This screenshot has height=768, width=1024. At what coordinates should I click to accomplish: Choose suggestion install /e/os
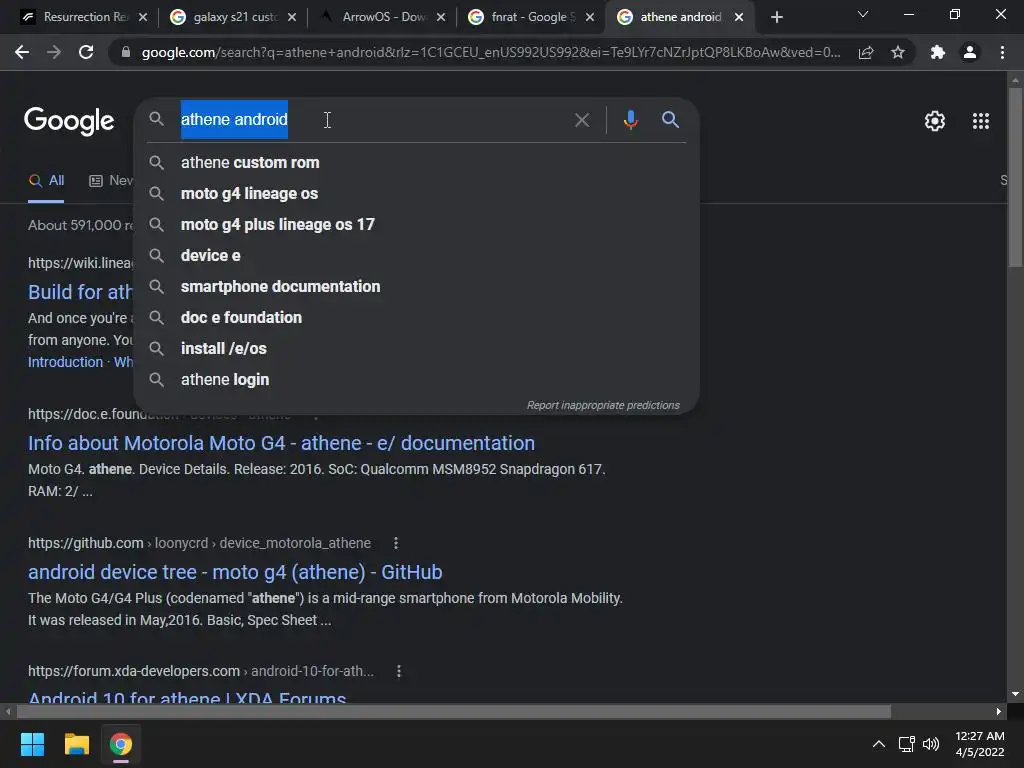tap(416, 349)
